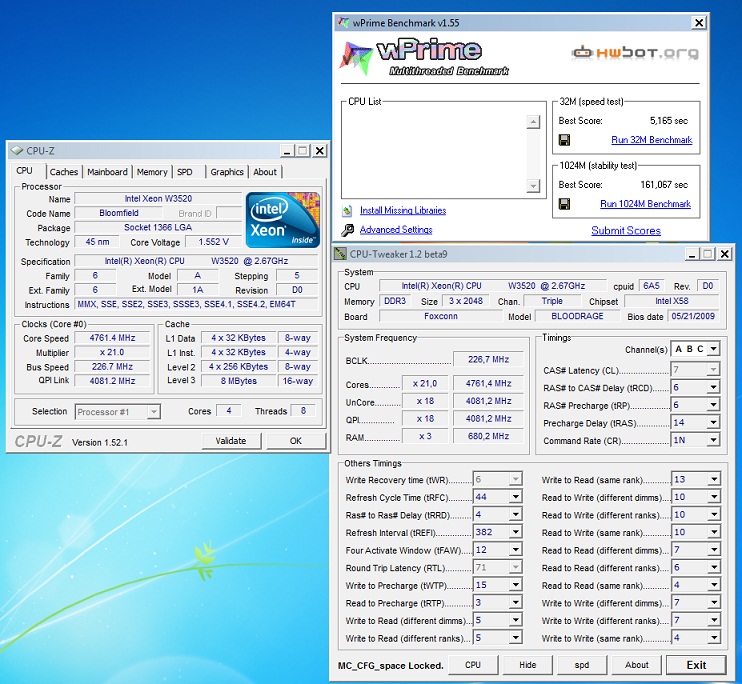Open Write to Read (different ranks) dropdown

tap(515, 638)
